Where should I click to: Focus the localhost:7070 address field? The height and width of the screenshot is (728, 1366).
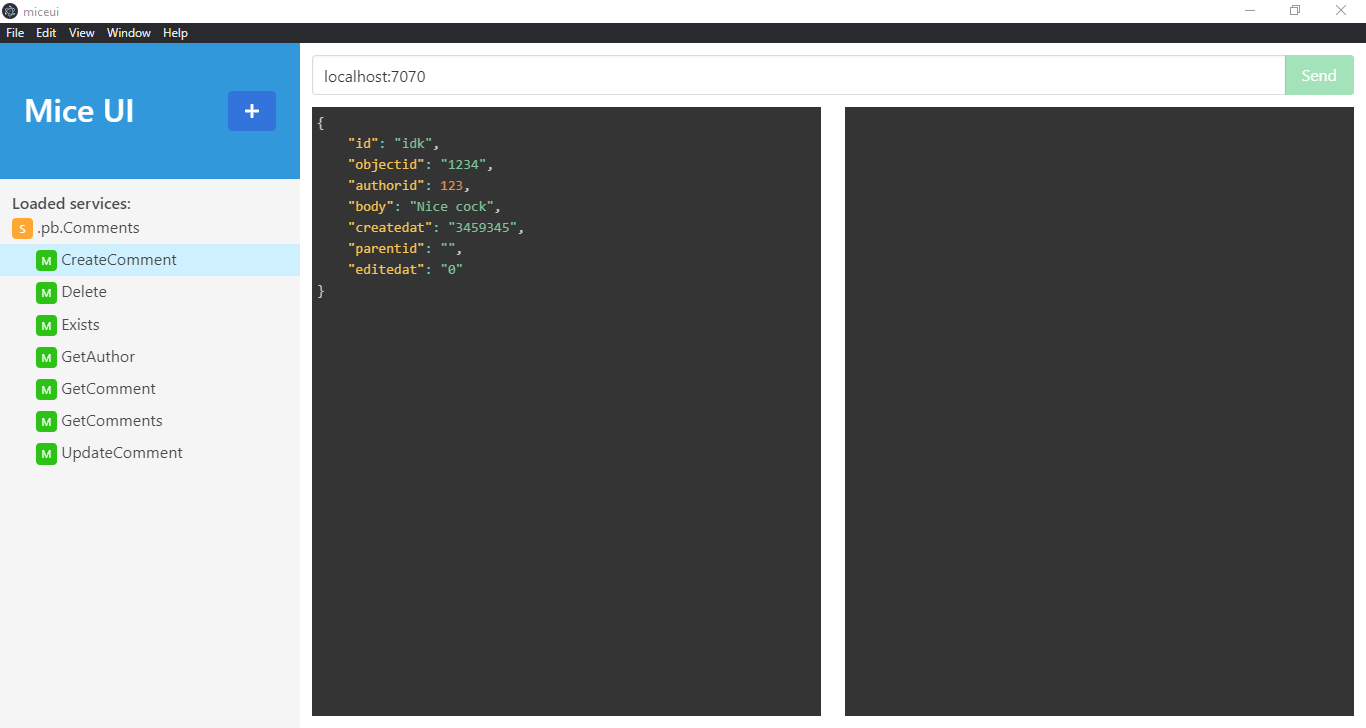tap(797, 76)
